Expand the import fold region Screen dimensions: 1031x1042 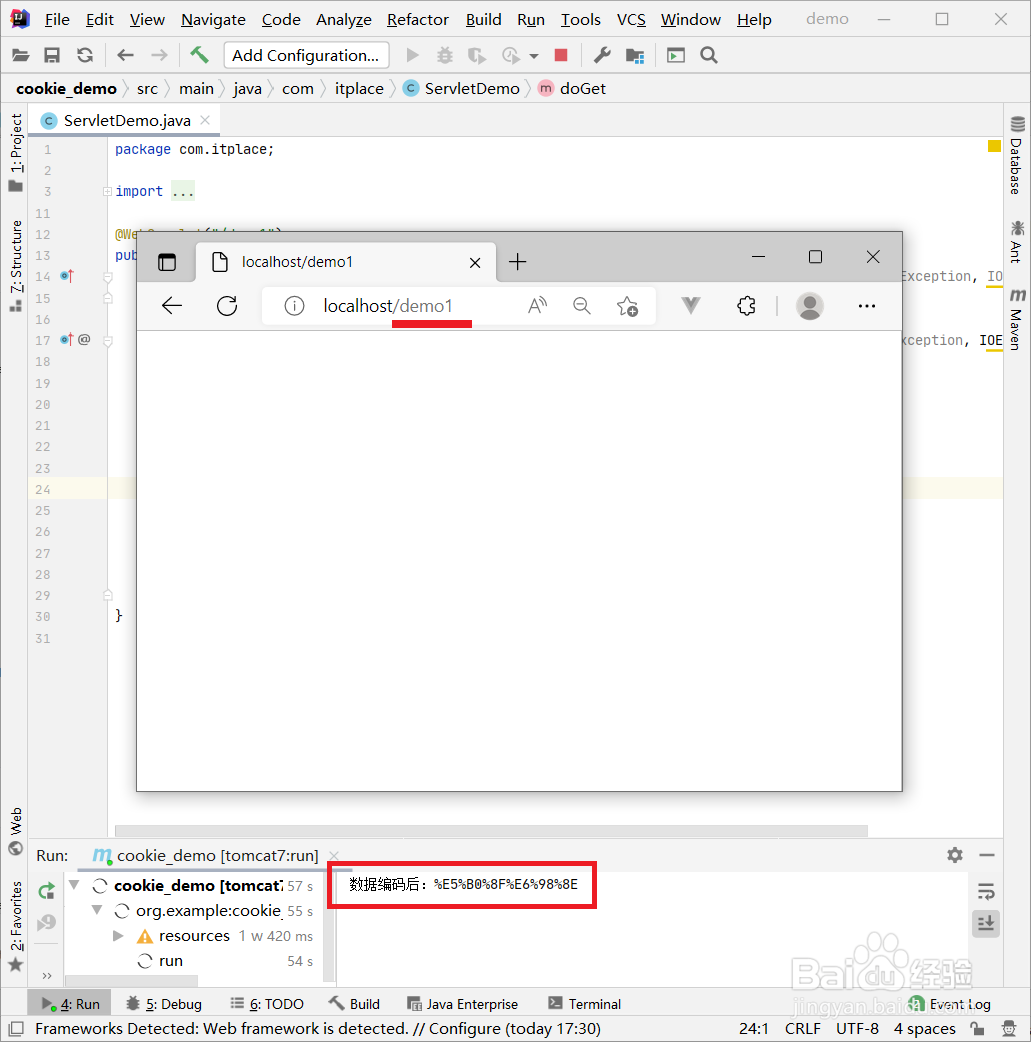107,191
